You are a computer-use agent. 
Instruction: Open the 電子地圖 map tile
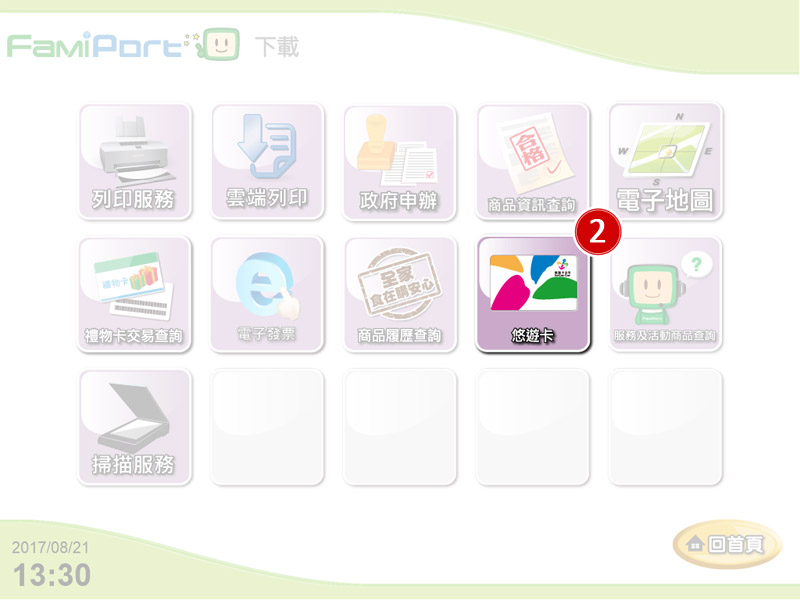point(665,162)
